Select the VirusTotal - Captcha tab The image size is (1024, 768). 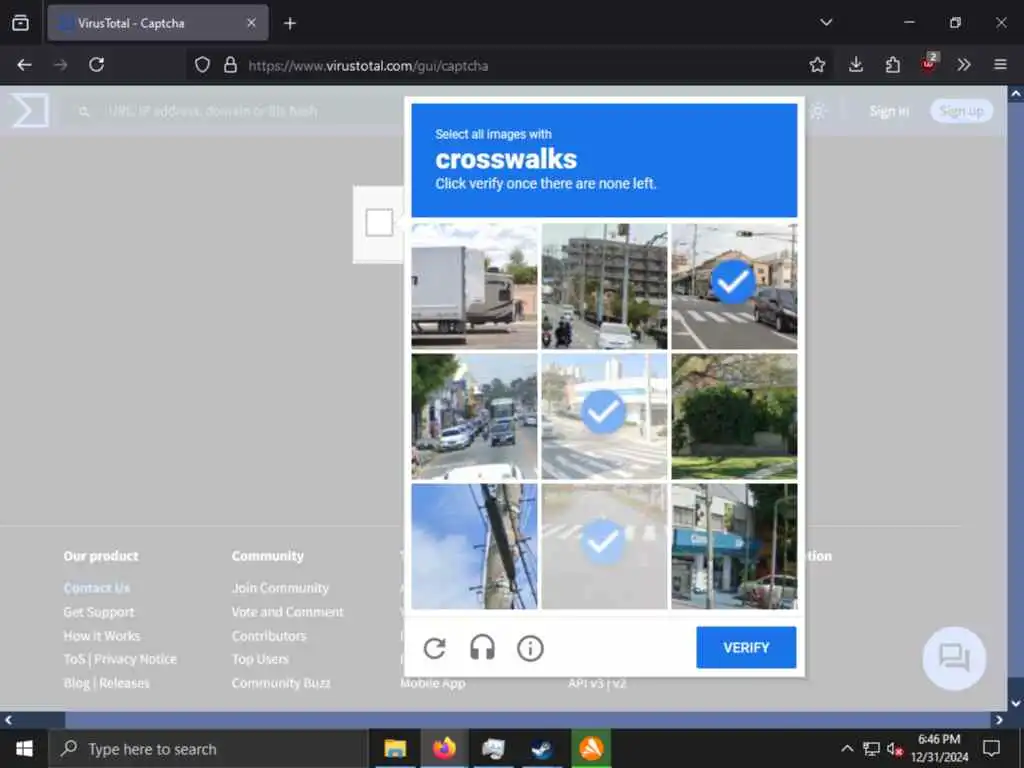tap(157, 23)
